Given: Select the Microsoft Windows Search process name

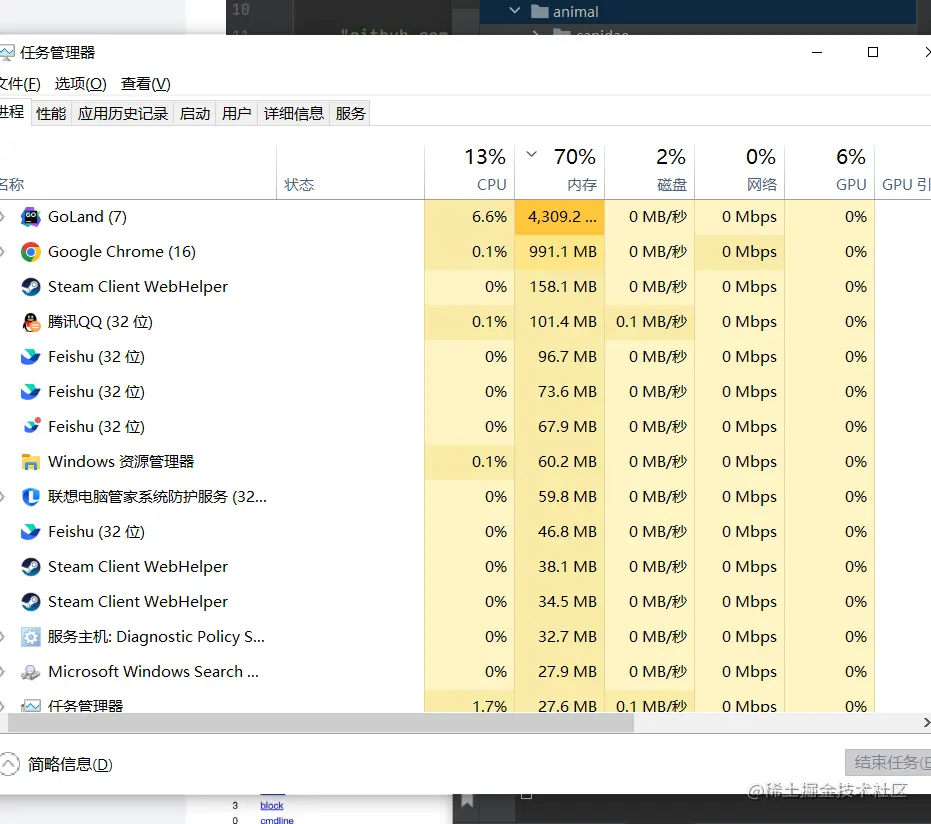Looking at the screenshot, I should [153, 672].
